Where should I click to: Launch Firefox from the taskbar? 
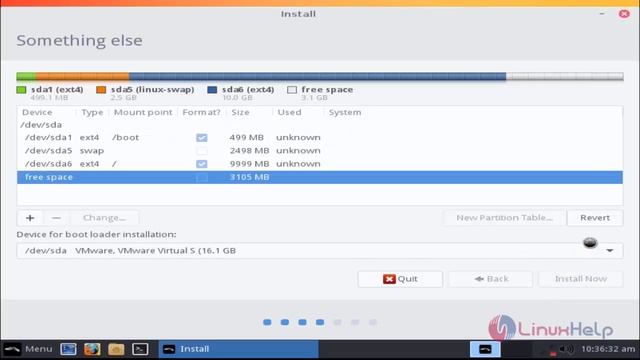click(x=92, y=349)
